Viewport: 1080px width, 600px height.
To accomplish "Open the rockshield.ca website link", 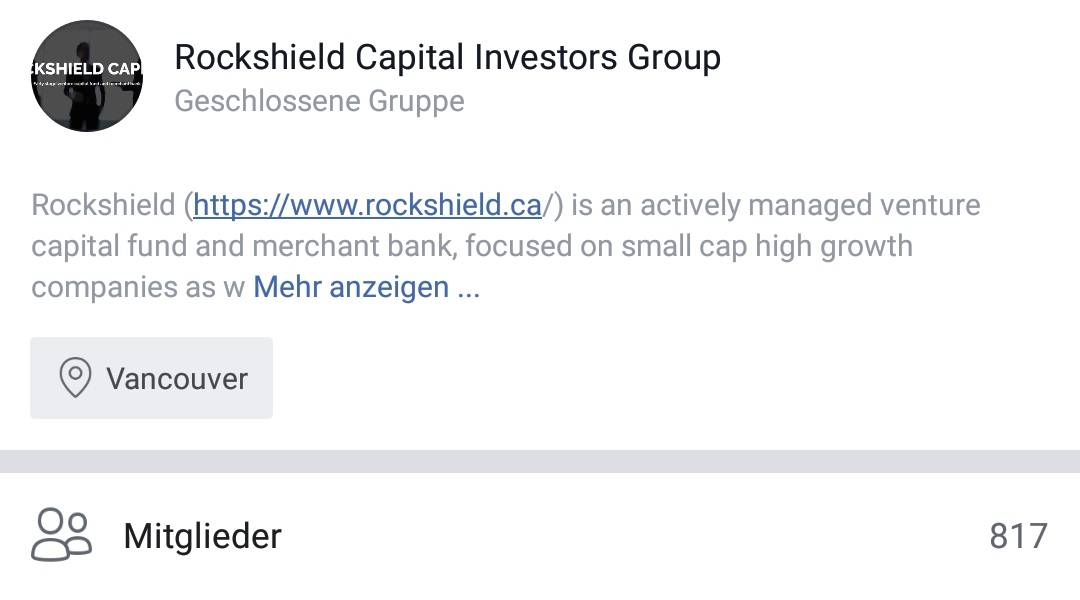I will (x=367, y=205).
